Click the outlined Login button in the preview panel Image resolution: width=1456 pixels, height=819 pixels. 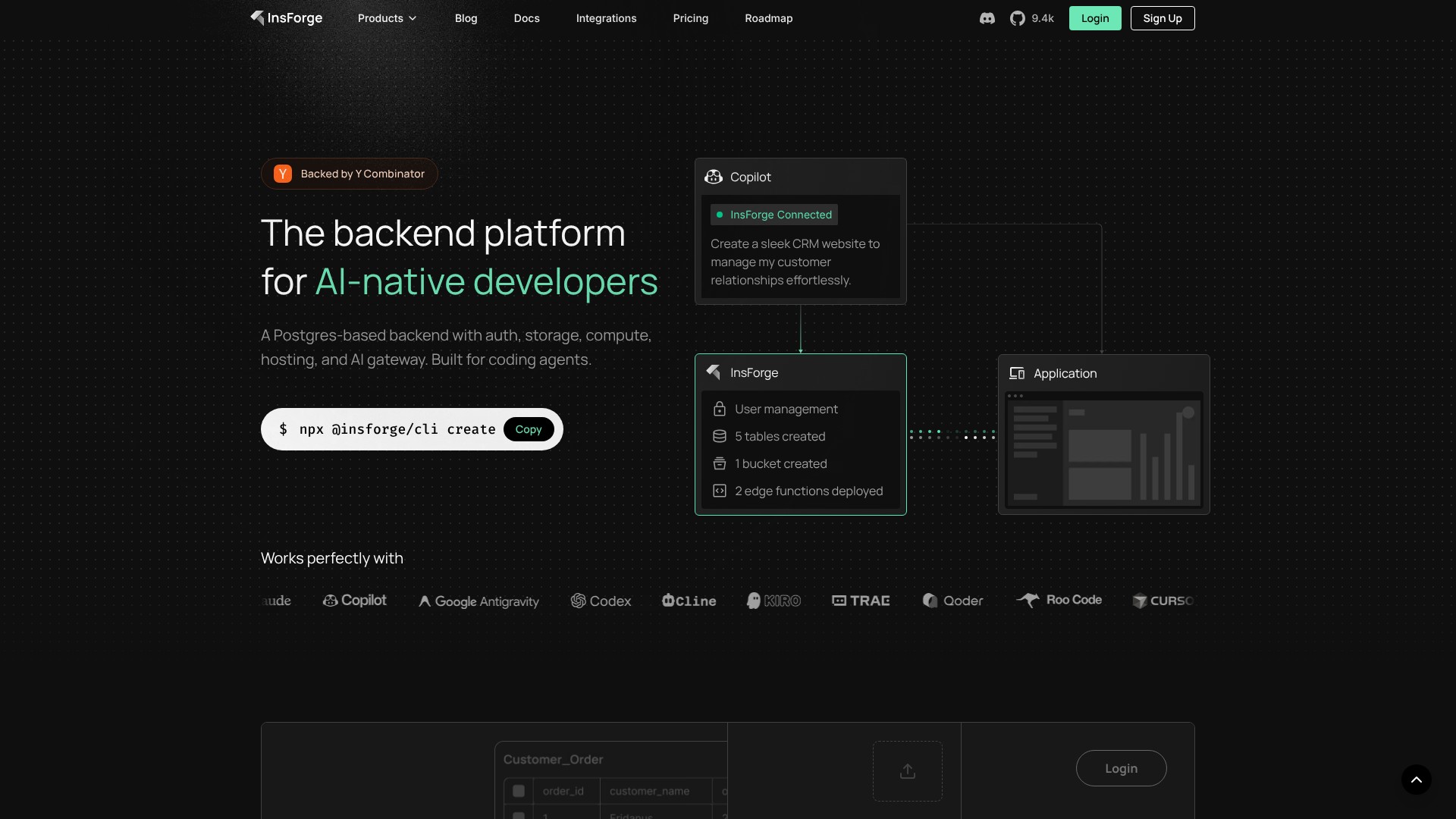pos(1121,768)
